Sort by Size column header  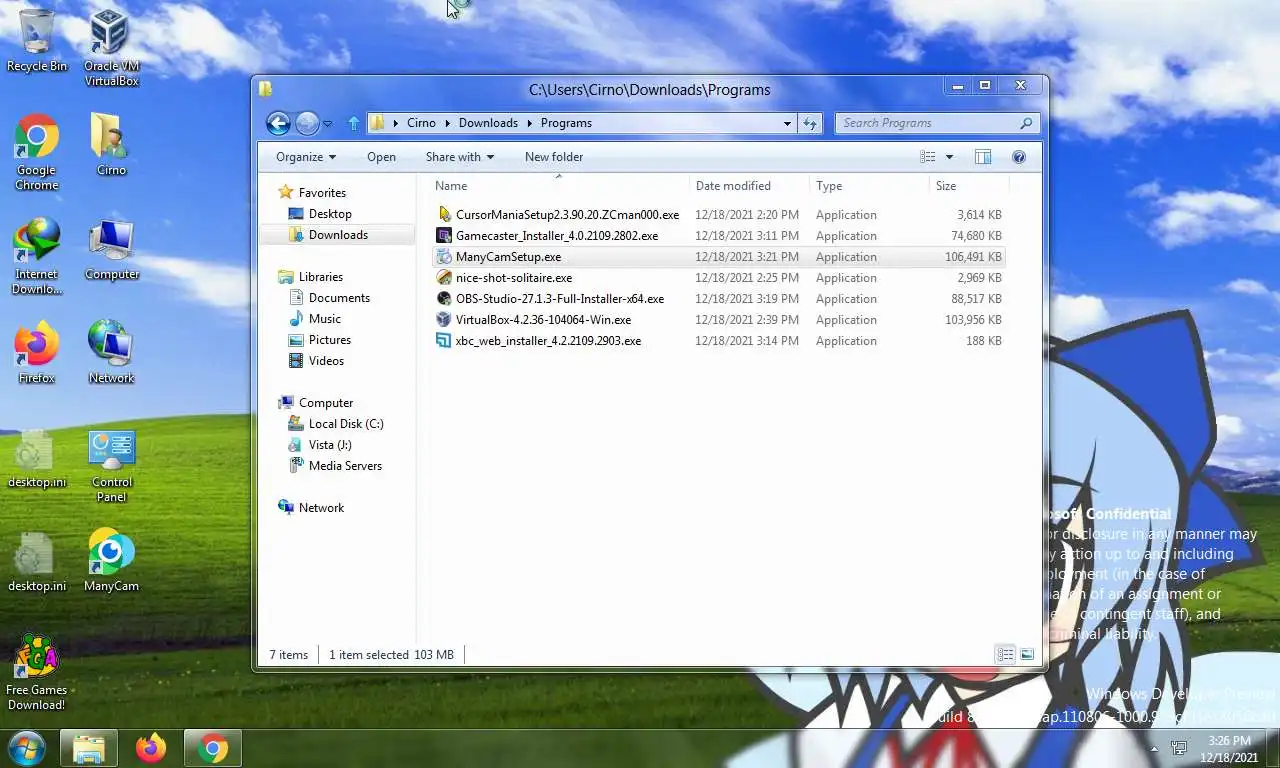tap(969, 186)
